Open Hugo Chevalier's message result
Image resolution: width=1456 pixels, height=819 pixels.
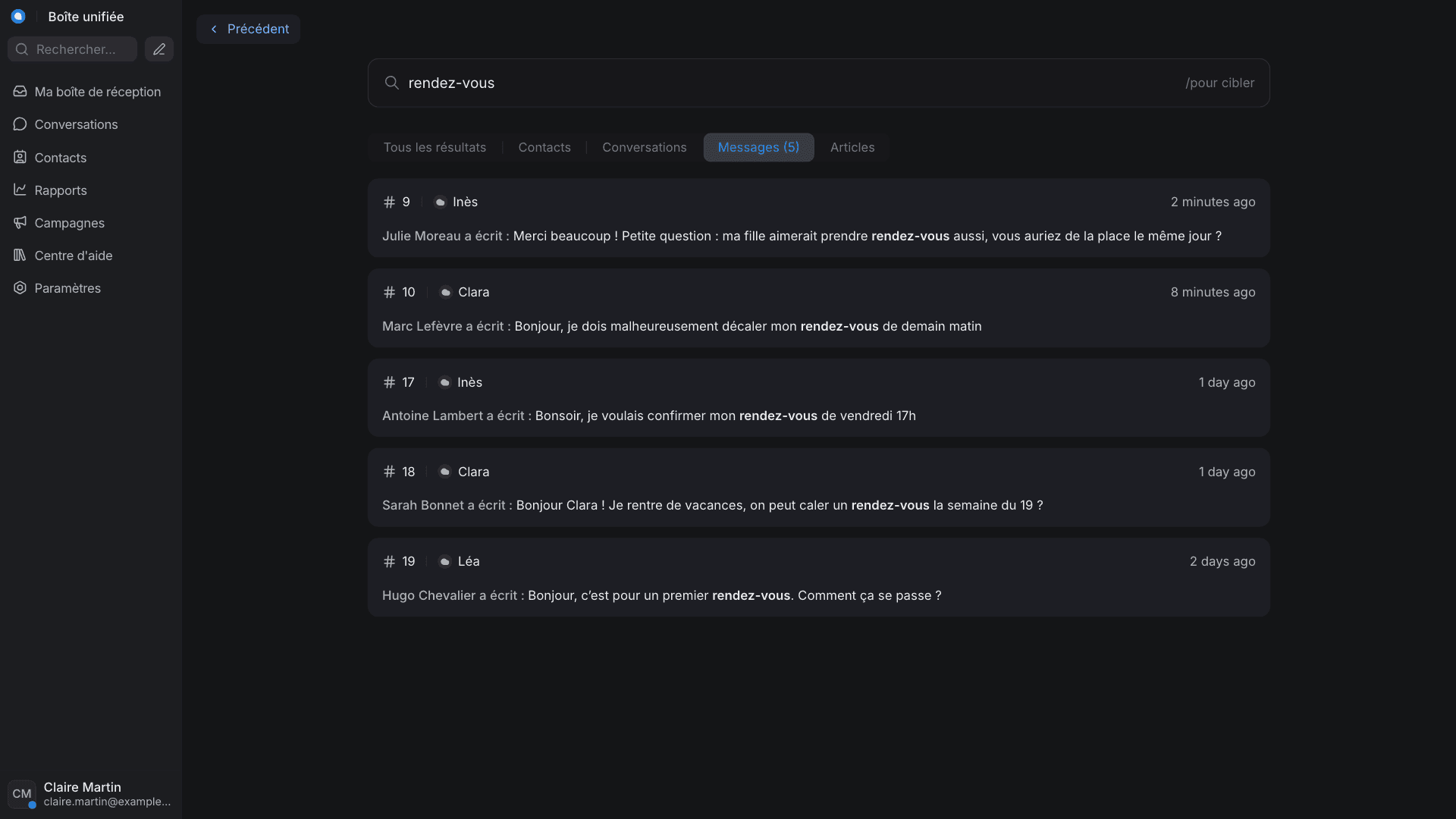819,578
